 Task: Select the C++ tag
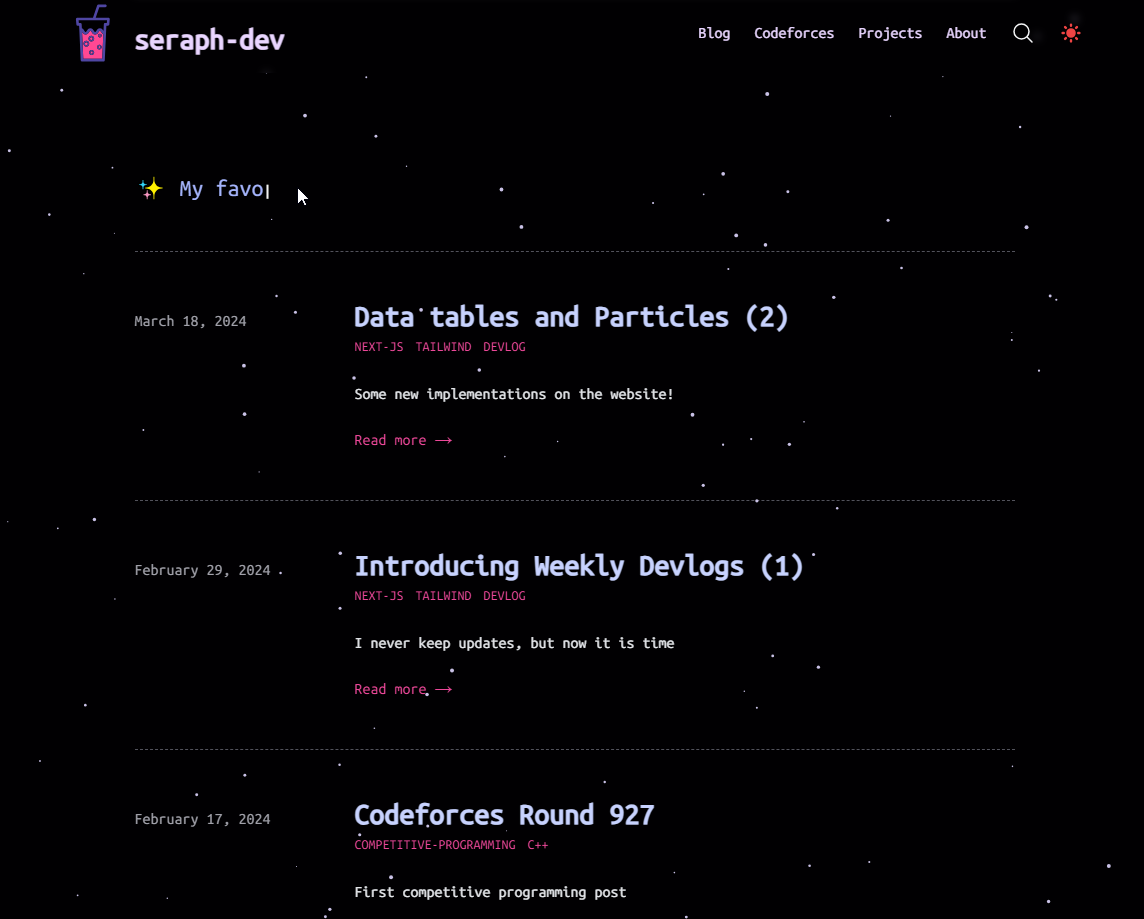click(x=538, y=845)
